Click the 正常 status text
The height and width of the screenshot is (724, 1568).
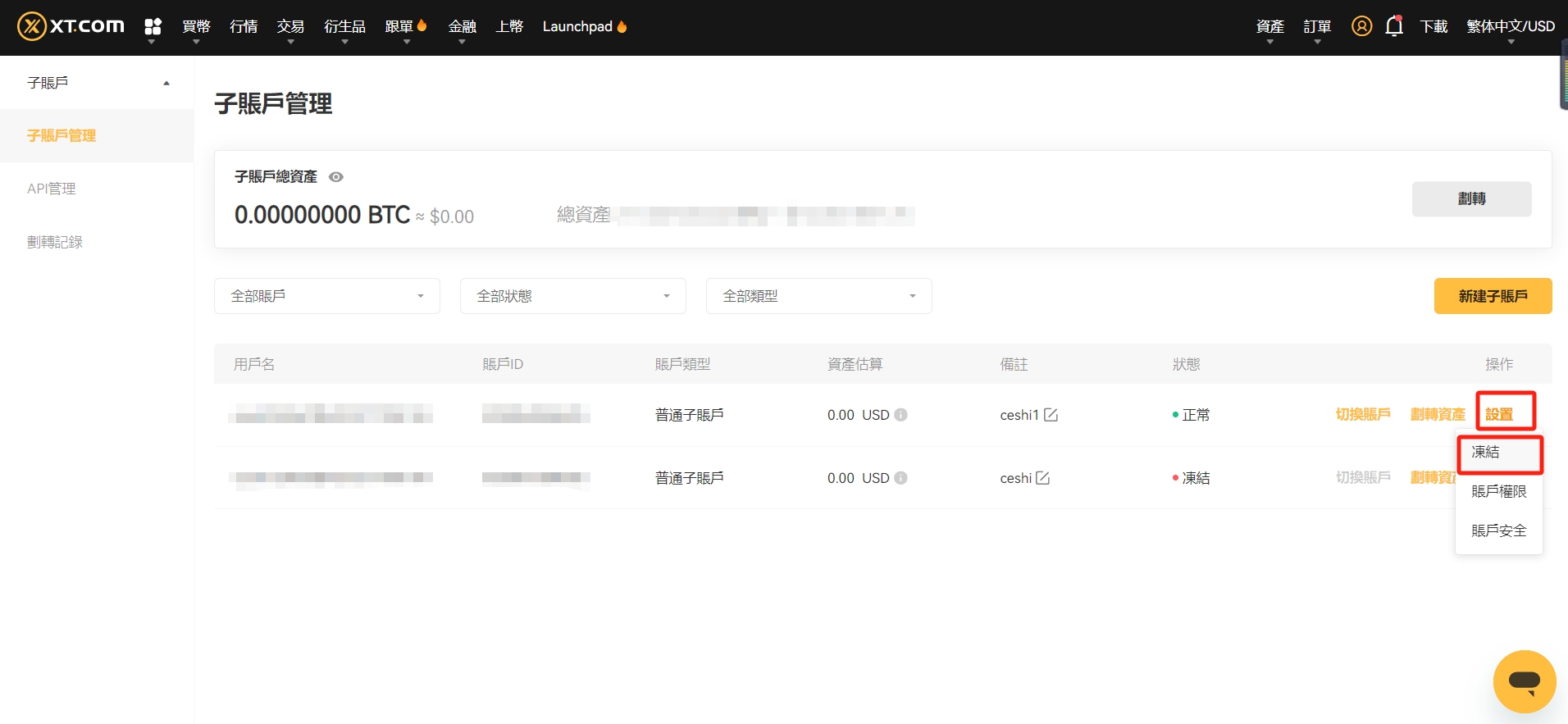coord(1196,415)
